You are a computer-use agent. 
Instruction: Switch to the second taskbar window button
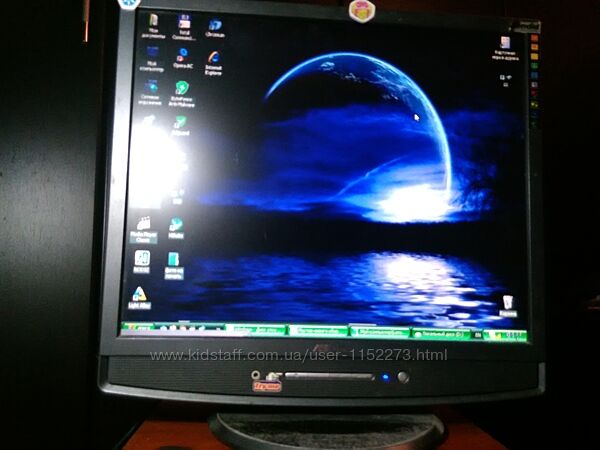pos(318,330)
